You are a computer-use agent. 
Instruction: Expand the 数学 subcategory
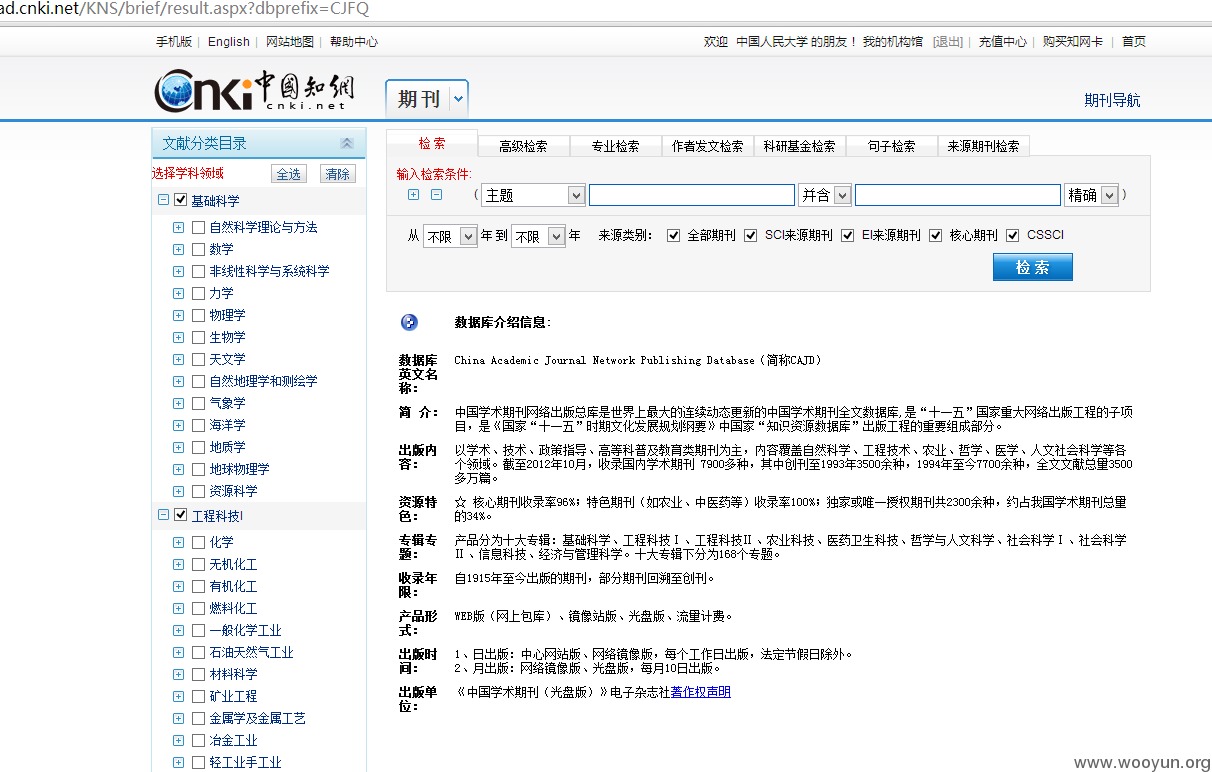point(178,249)
